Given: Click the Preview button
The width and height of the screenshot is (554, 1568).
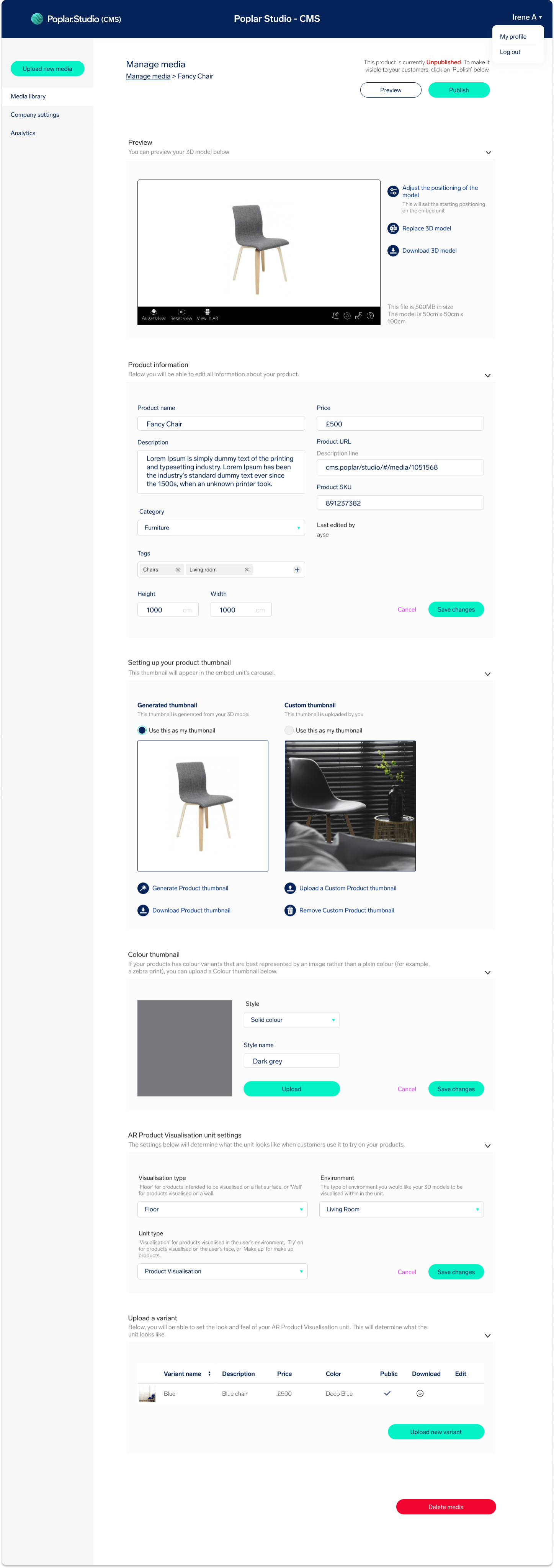Looking at the screenshot, I should (x=391, y=90).
